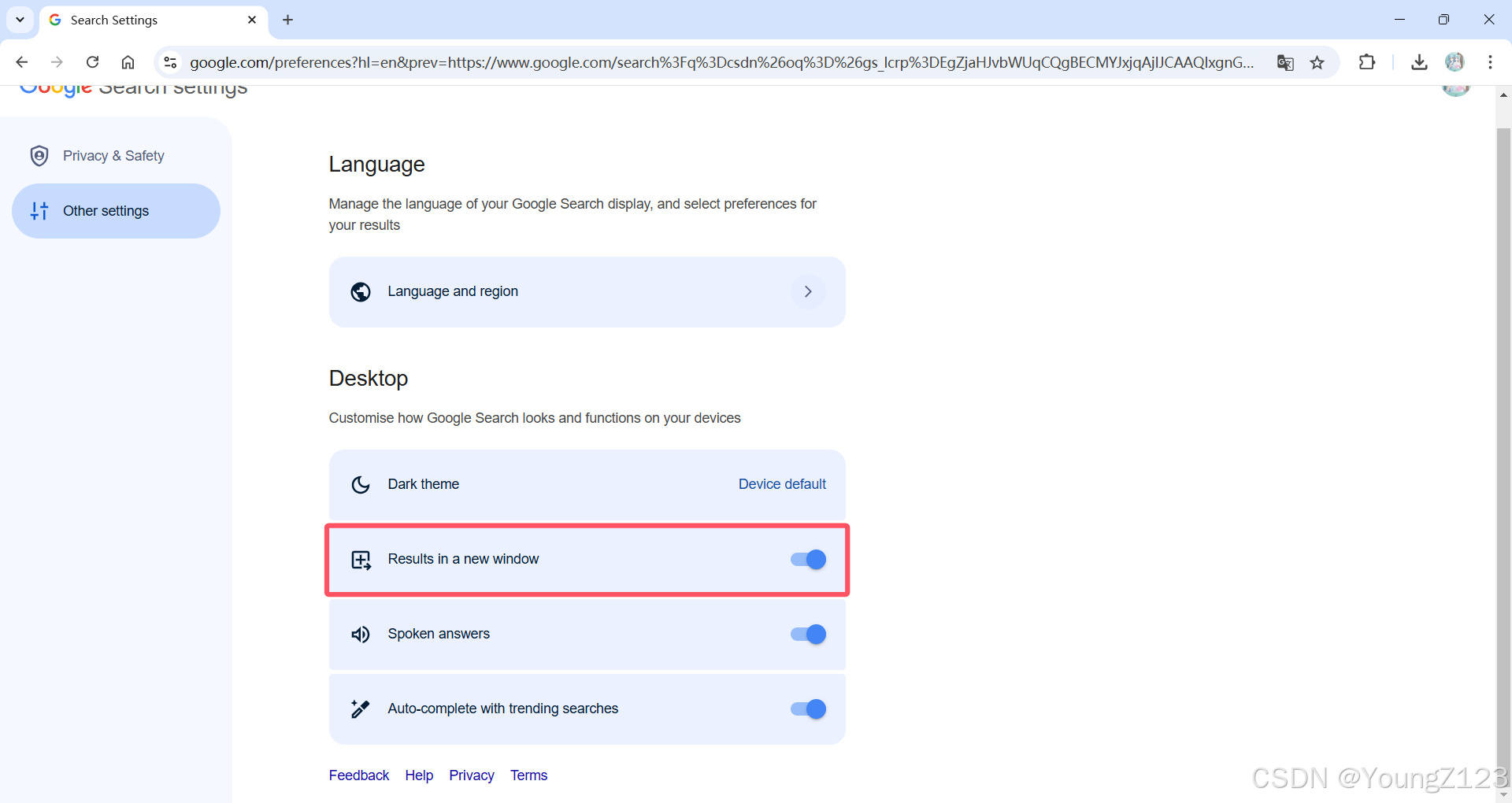Screen dimensions: 1512x803
Task: Click the Dark theme label
Action: click(x=423, y=484)
